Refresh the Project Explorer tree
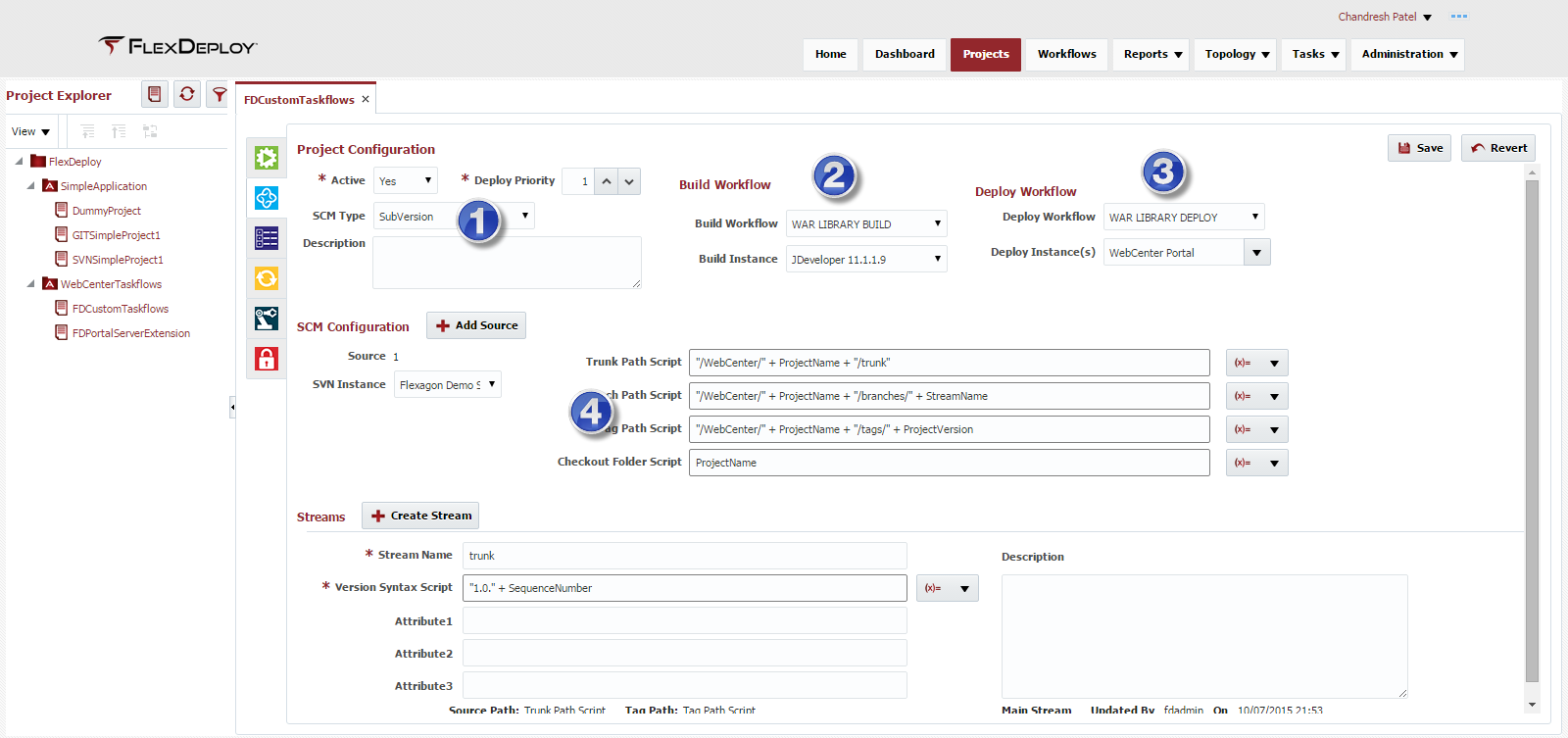1568x738 pixels. click(x=187, y=94)
